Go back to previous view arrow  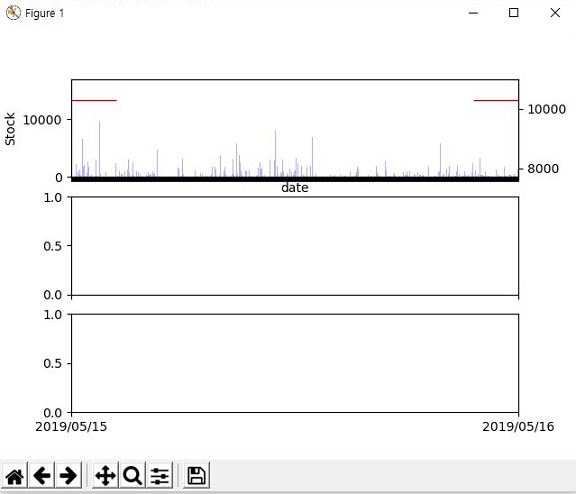click(x=42, y=476)
